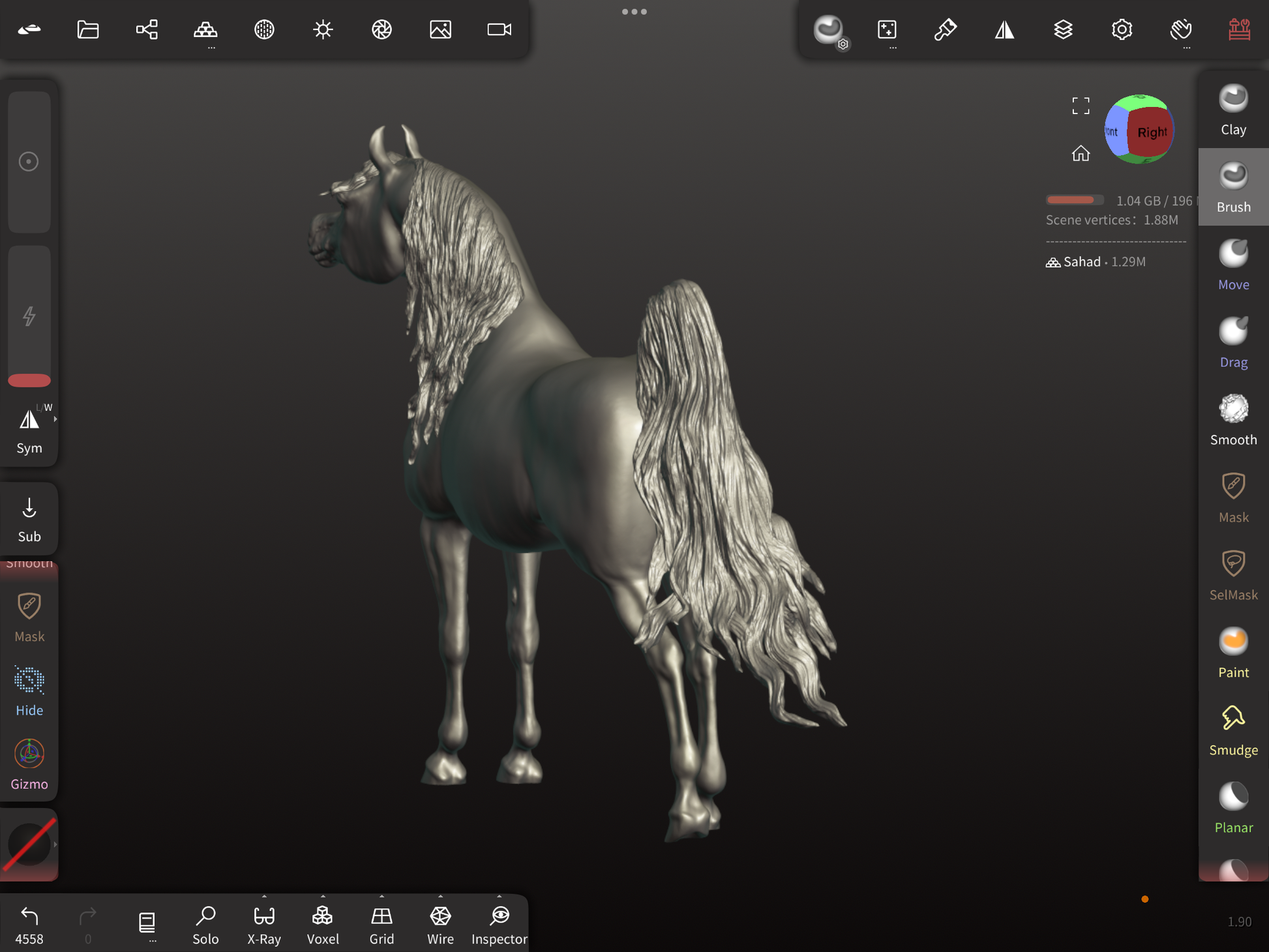The image size is (1269, 952).
Task: Open the lighting settings sun icon
Action: click(x=323, y=29)
